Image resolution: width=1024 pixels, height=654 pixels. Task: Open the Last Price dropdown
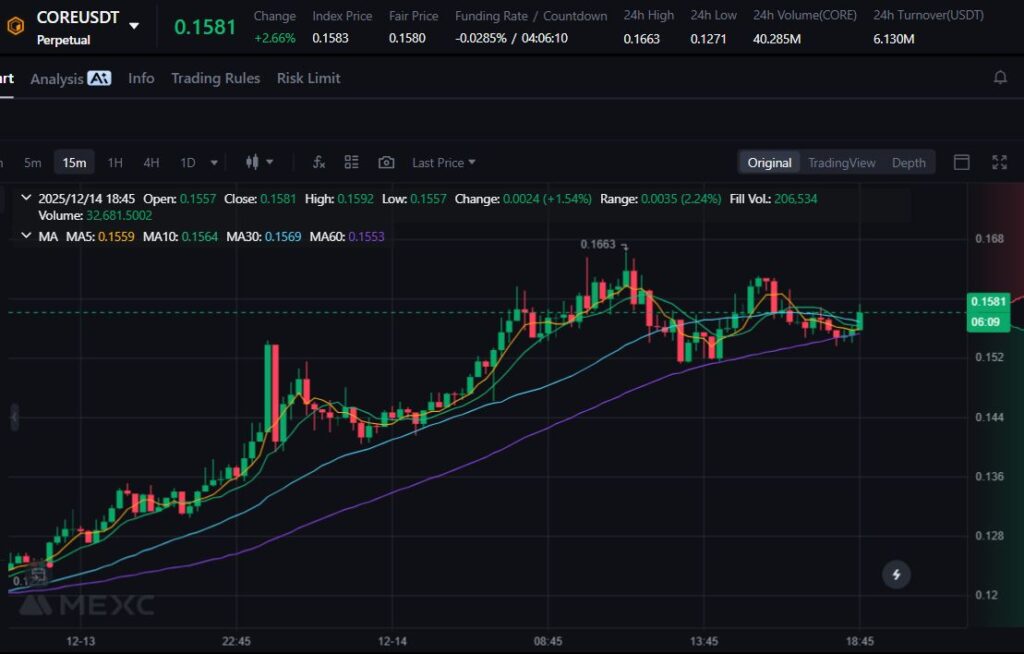[x=443, y=162]
